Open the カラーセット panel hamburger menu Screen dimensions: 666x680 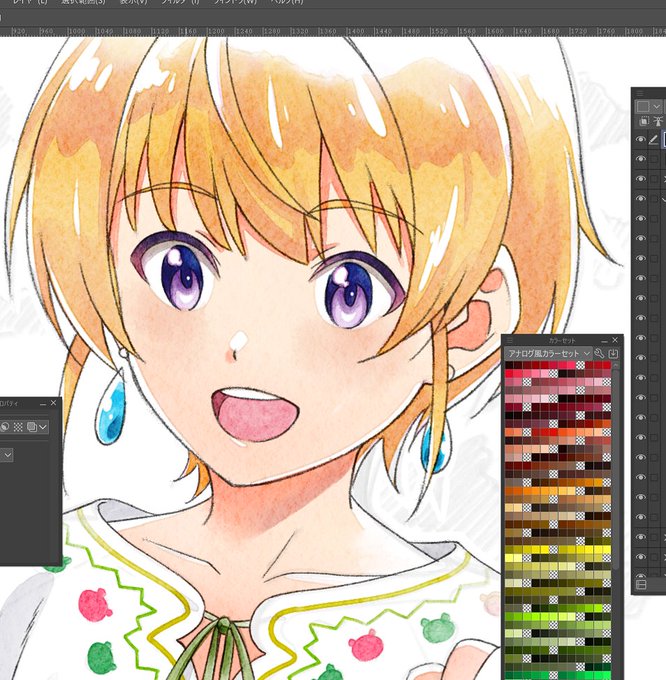tap(510, 340)
